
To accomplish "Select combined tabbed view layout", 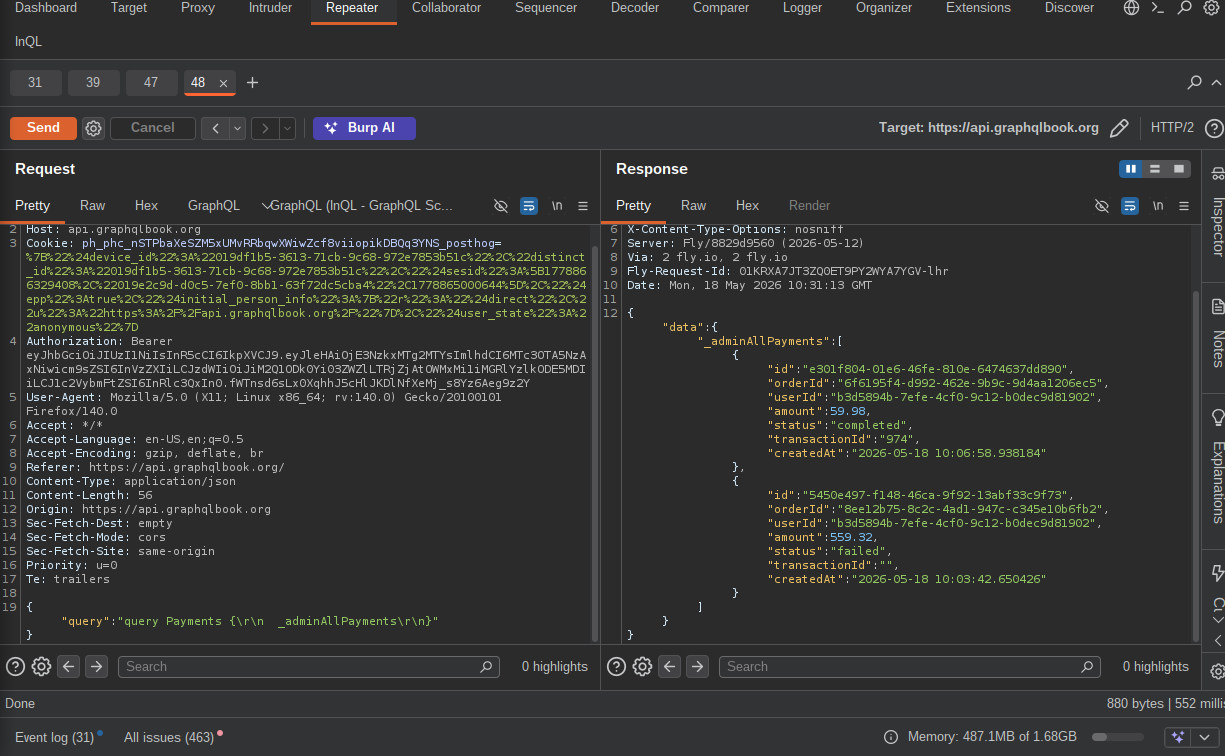I will [1179, 169].
